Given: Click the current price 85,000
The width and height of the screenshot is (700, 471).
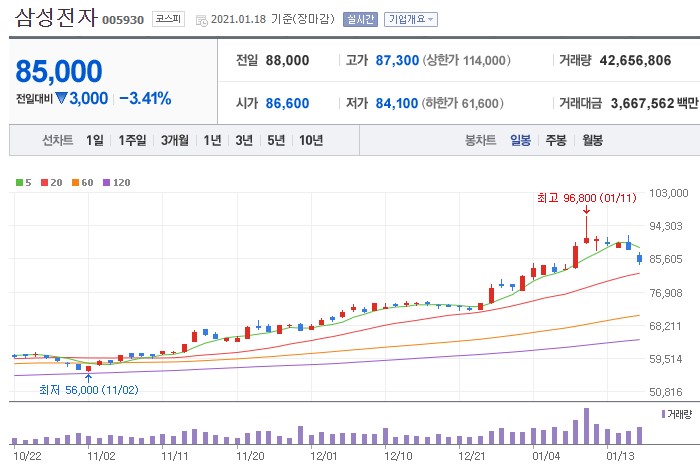Looking at the screenshot, I should pyautogui.click(x=59, y=71).
